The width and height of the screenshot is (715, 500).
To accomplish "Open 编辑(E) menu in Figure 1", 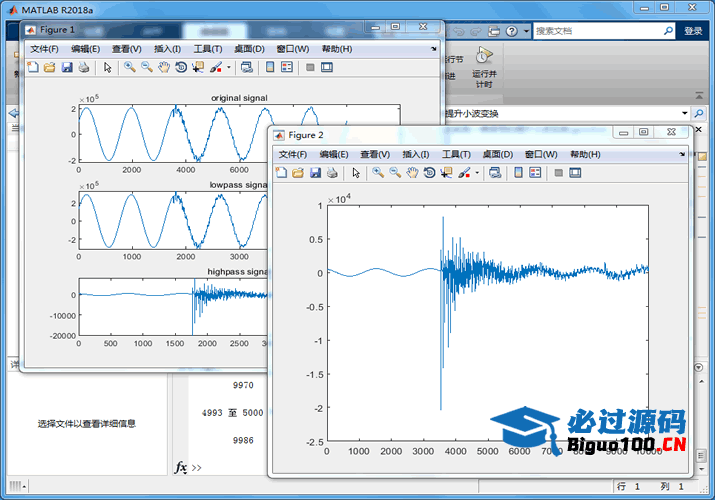I will [x=86, y=49].
